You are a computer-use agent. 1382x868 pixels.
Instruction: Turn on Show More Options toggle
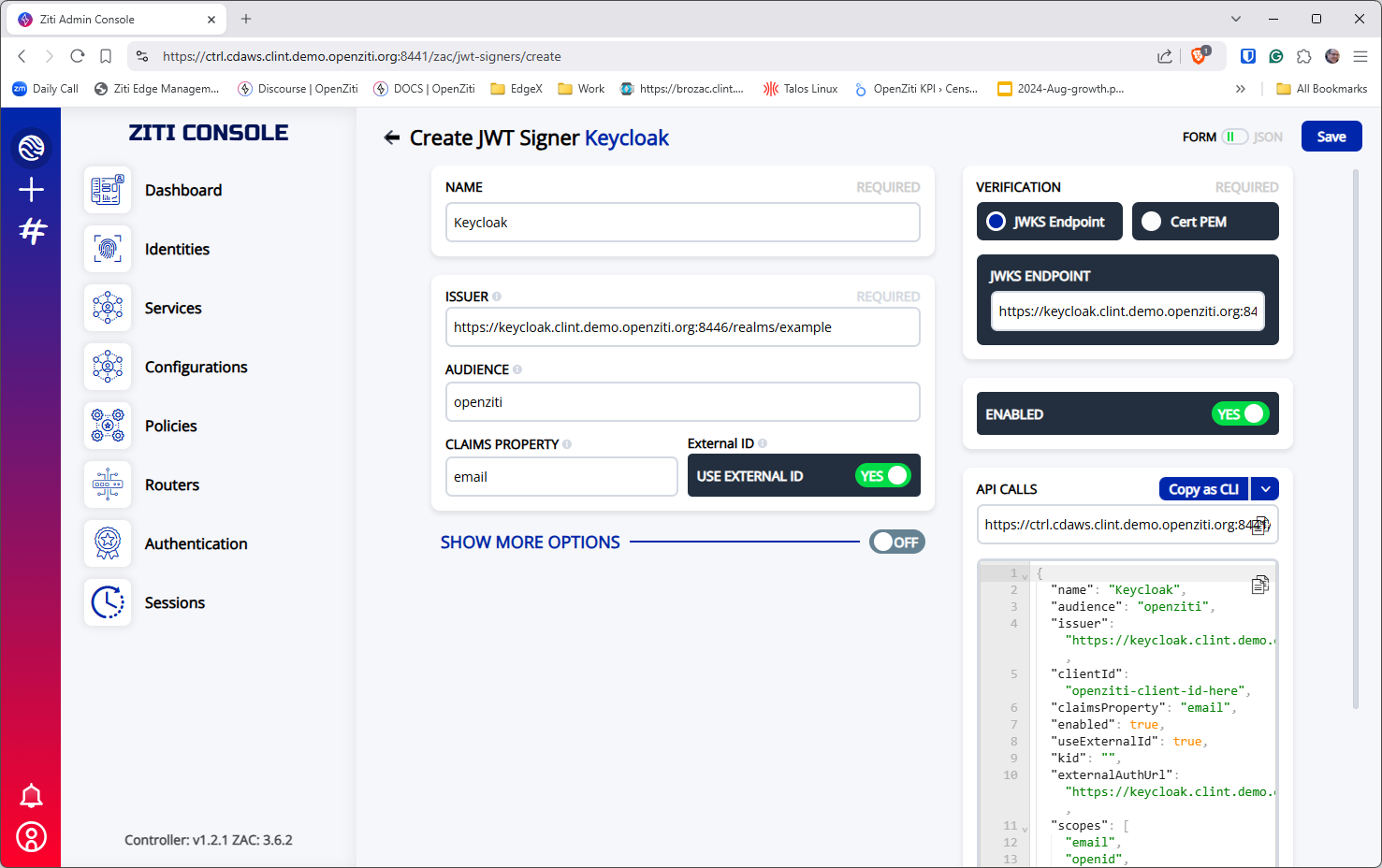[896, 542]
